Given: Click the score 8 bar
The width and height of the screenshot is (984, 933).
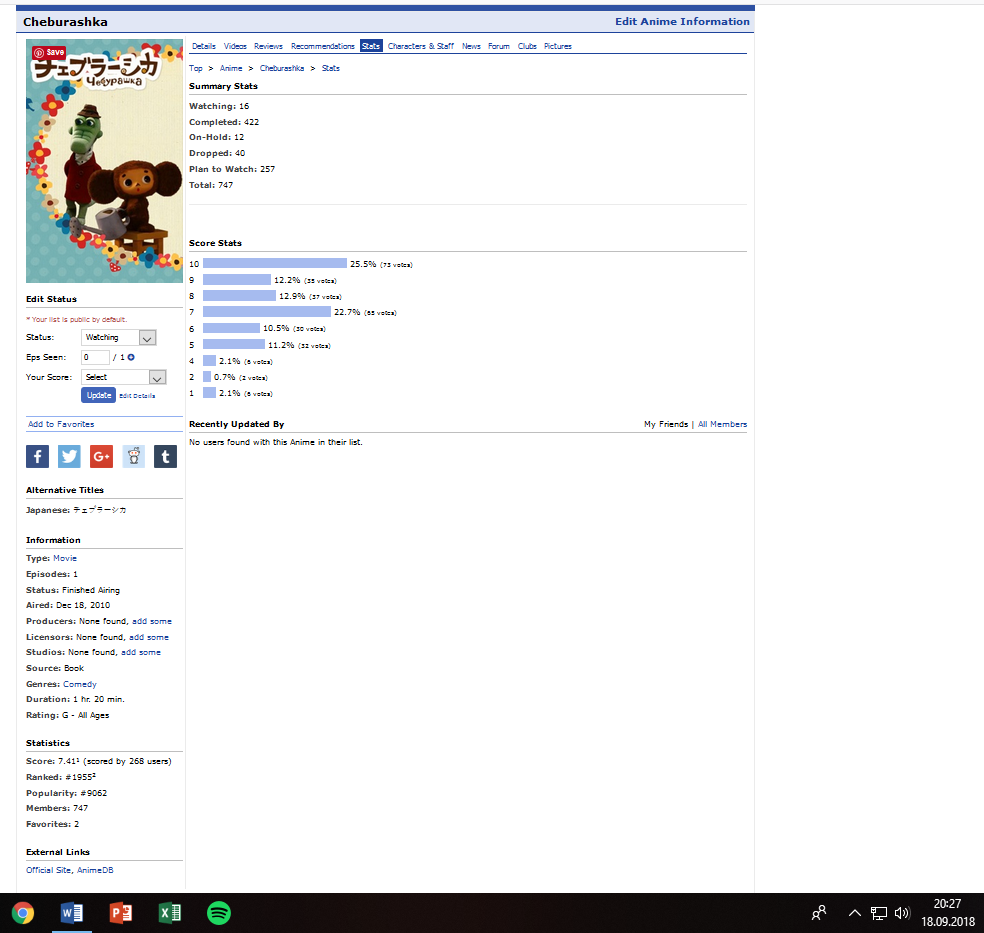Looking at the screenshot, I should [x=239, y=296].
